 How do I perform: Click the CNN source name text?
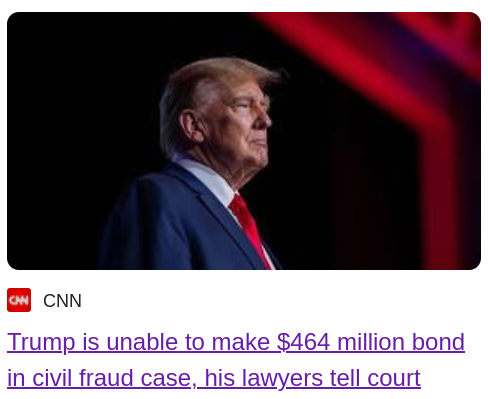[x=62, y=301]
